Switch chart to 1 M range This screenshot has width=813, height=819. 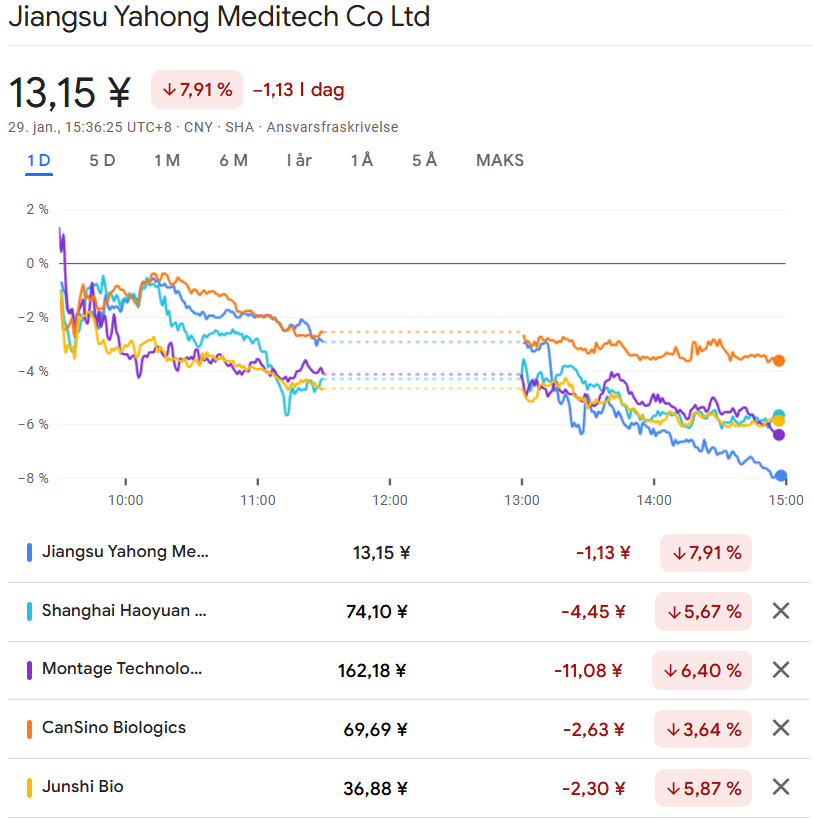click(167, 161)
